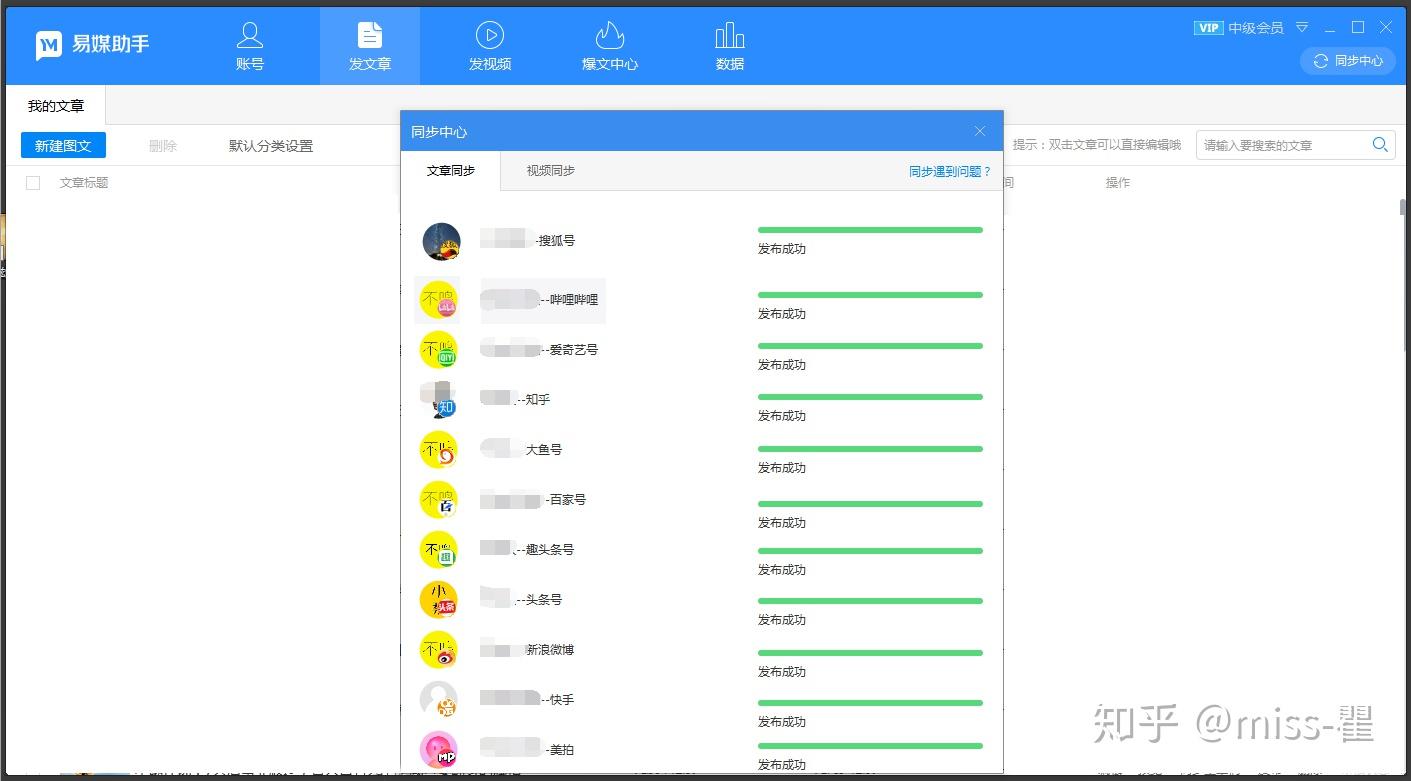
Task: Click the 搜狐号 progress bar
Action: coord(870,230)
